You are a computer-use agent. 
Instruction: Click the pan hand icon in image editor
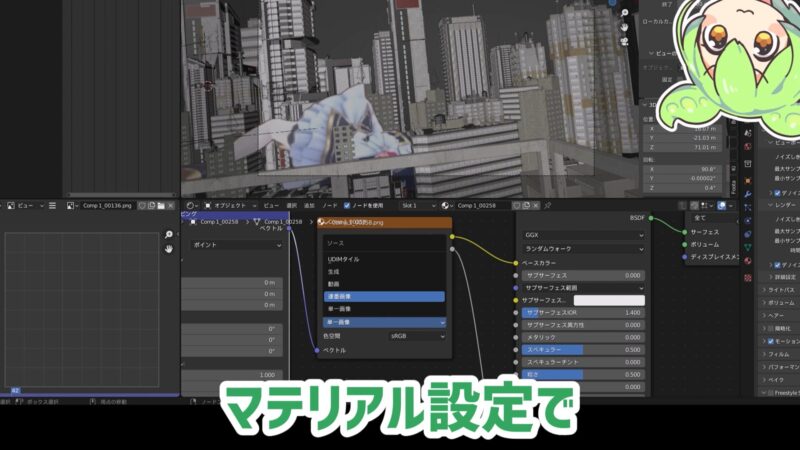coord(169,251)
